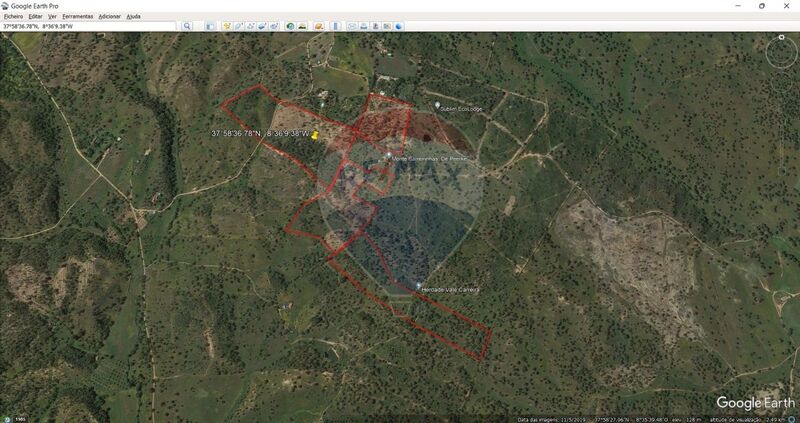Click the Save Image icon
The height and width of the screenshot is (423, 800).
[376, 26]
